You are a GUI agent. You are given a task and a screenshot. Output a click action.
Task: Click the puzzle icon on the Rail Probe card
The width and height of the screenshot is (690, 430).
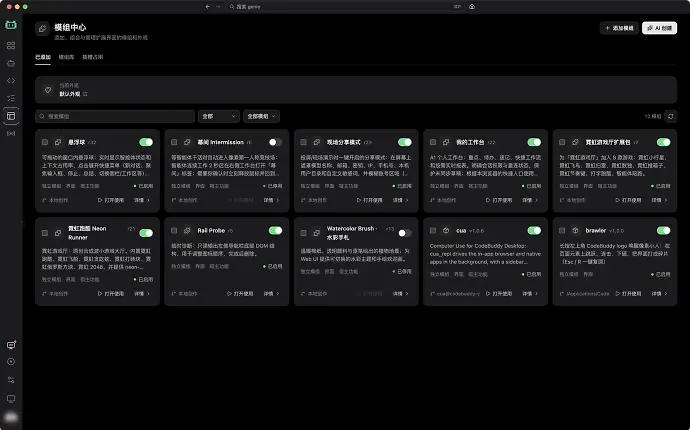[187, 230]
